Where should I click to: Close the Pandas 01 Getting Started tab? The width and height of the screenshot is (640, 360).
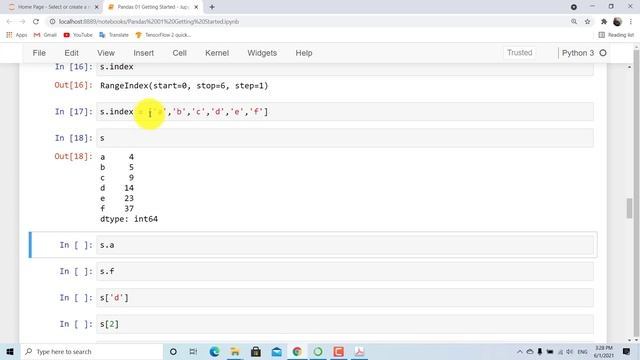point(196,7)
